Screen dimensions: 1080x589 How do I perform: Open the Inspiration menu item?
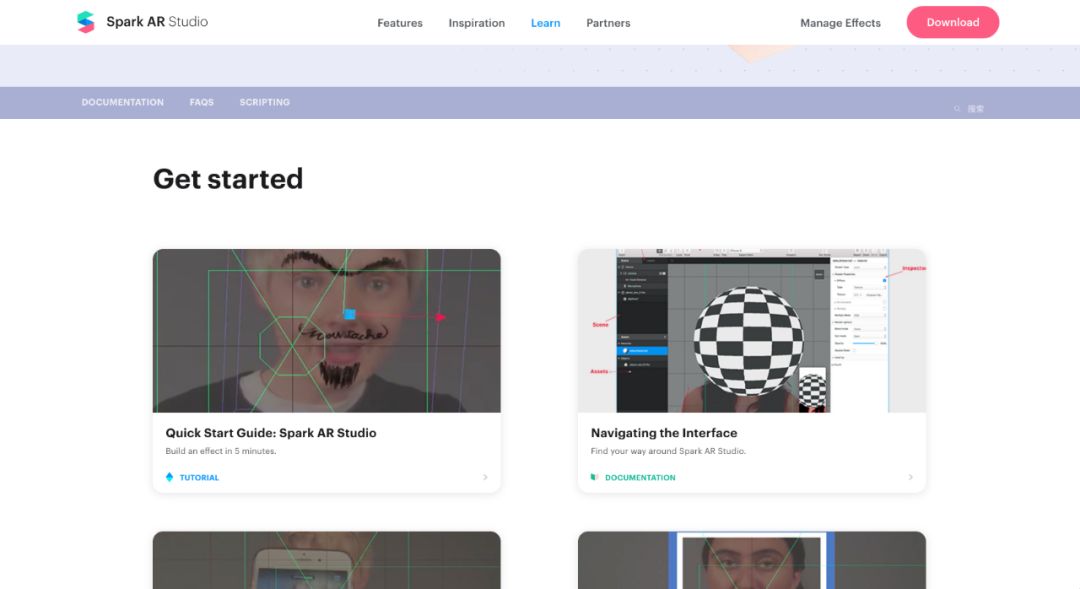point(477,23)
